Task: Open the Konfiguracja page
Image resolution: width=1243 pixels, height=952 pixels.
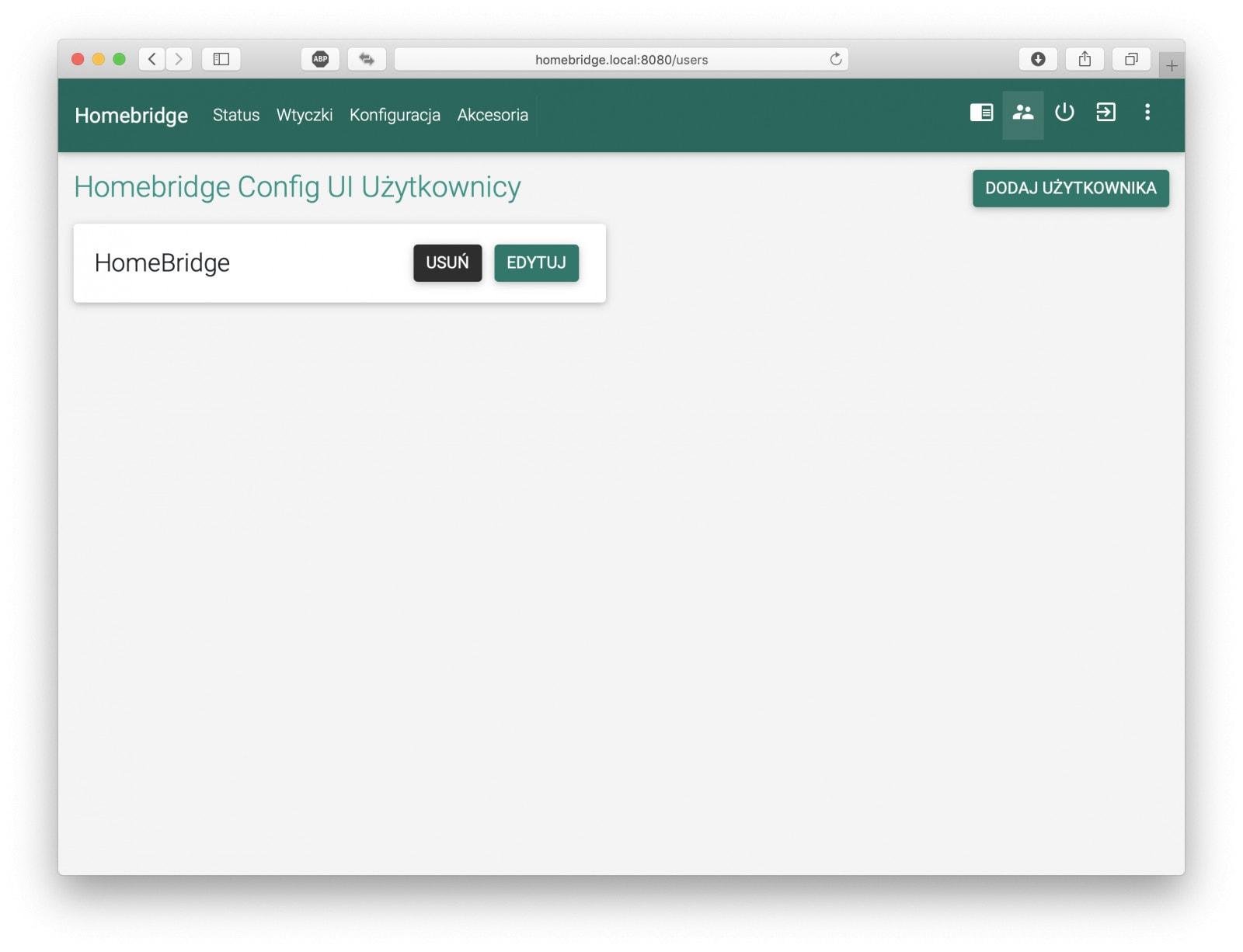Action: [x=395, y=115]
